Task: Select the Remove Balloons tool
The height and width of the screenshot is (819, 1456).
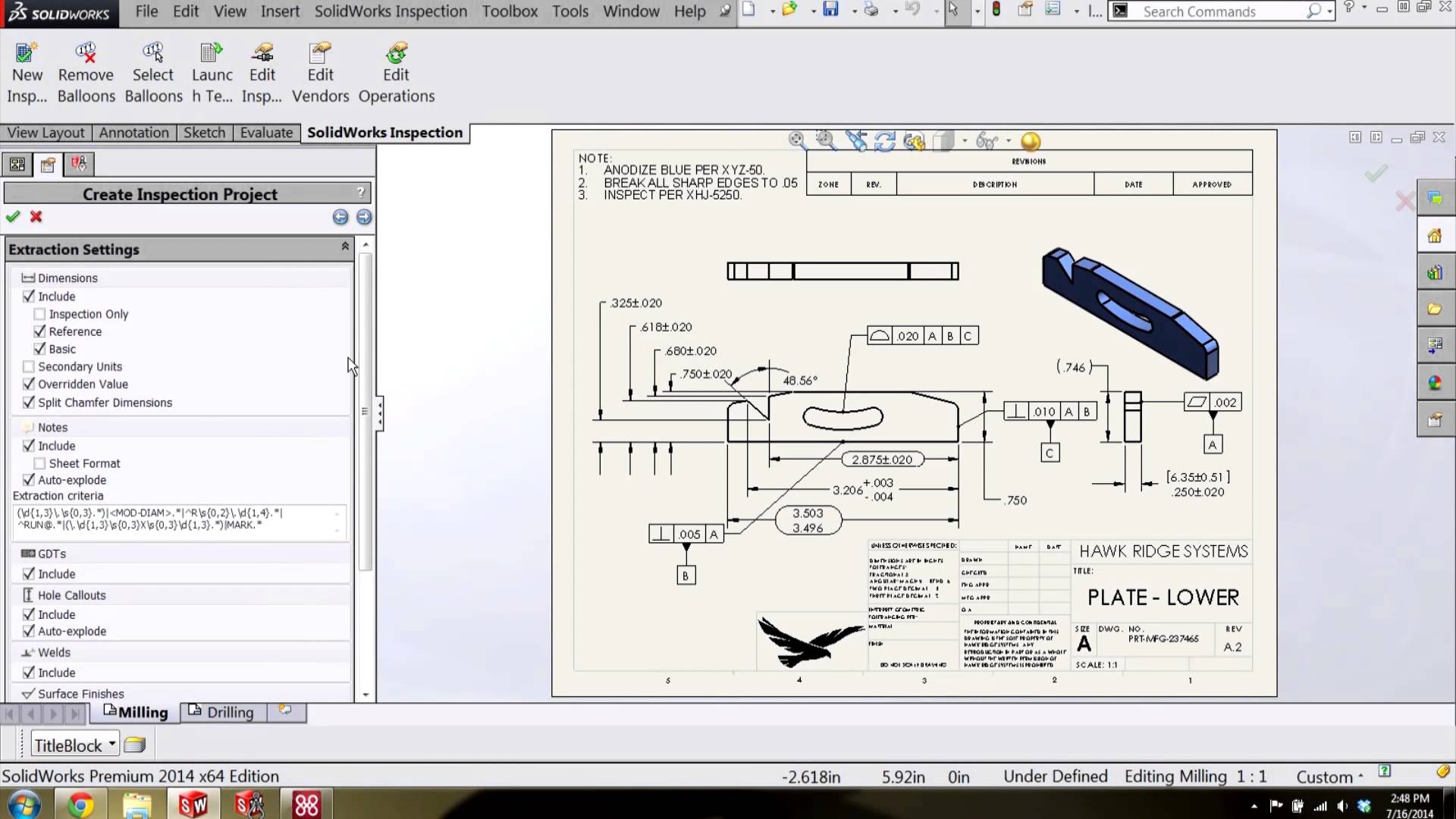Action: pyautogui.click(x=85, y=68)
